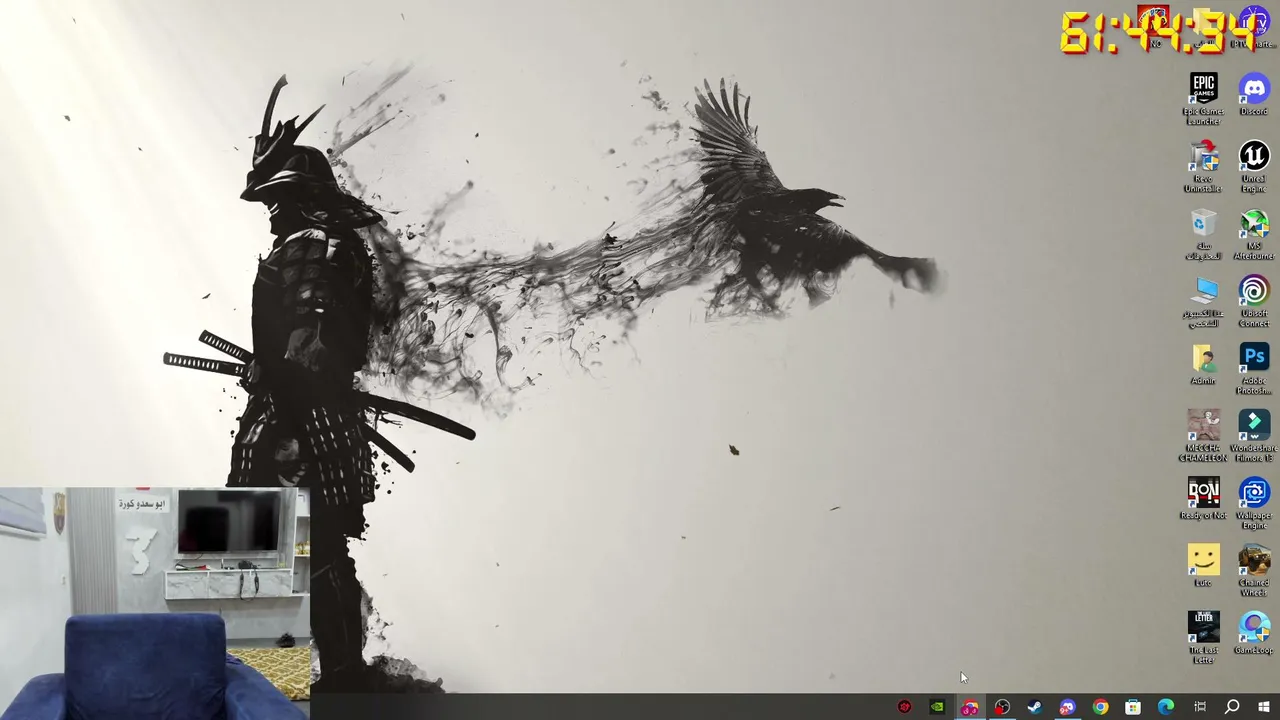The width and height of the screenshot is (1280, 720).
Task: Open the MSI Afterburner desktop shortcut
Action: (1254, 234)
